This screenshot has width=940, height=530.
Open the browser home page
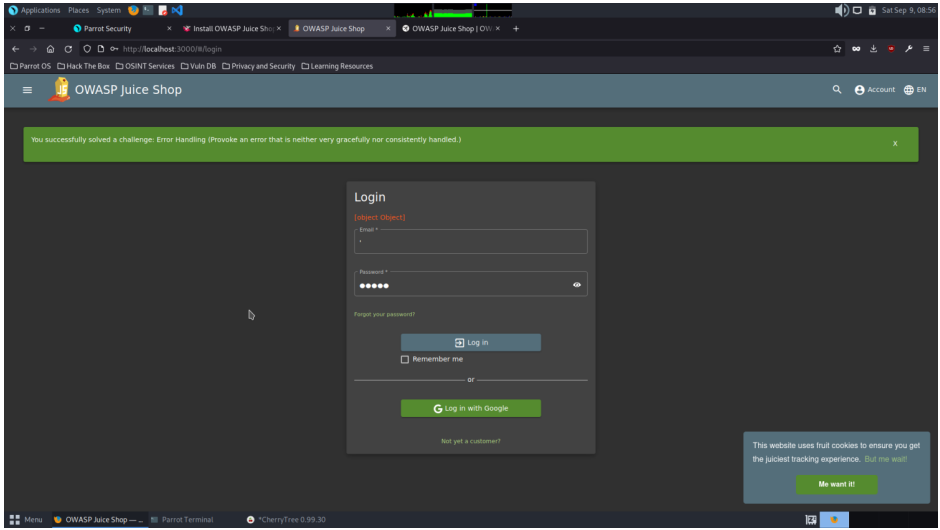50,49
